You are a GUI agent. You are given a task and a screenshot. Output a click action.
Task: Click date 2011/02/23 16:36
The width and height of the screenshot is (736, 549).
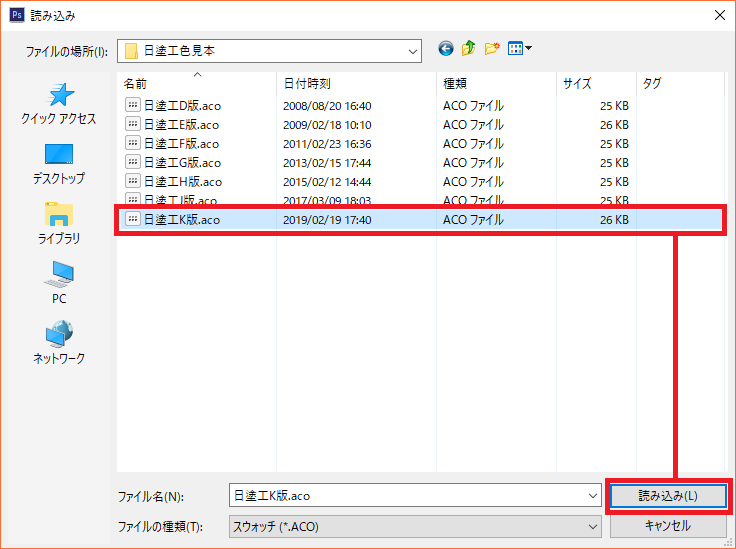327,144
